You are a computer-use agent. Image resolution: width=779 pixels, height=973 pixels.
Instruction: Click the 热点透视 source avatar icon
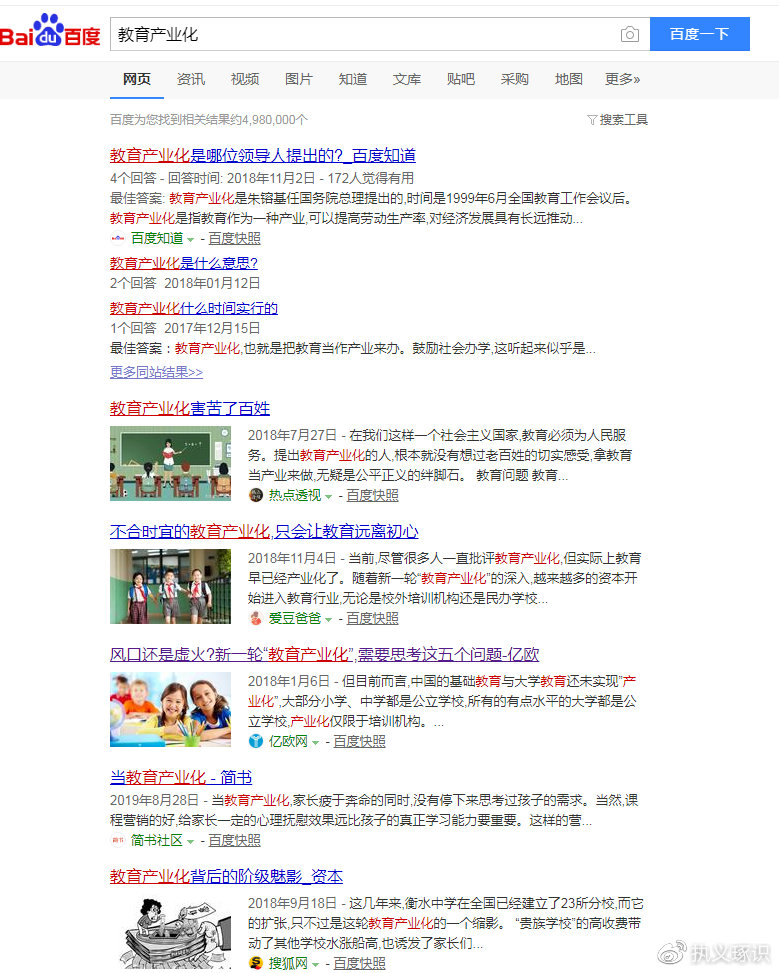(x=256, y=495)
